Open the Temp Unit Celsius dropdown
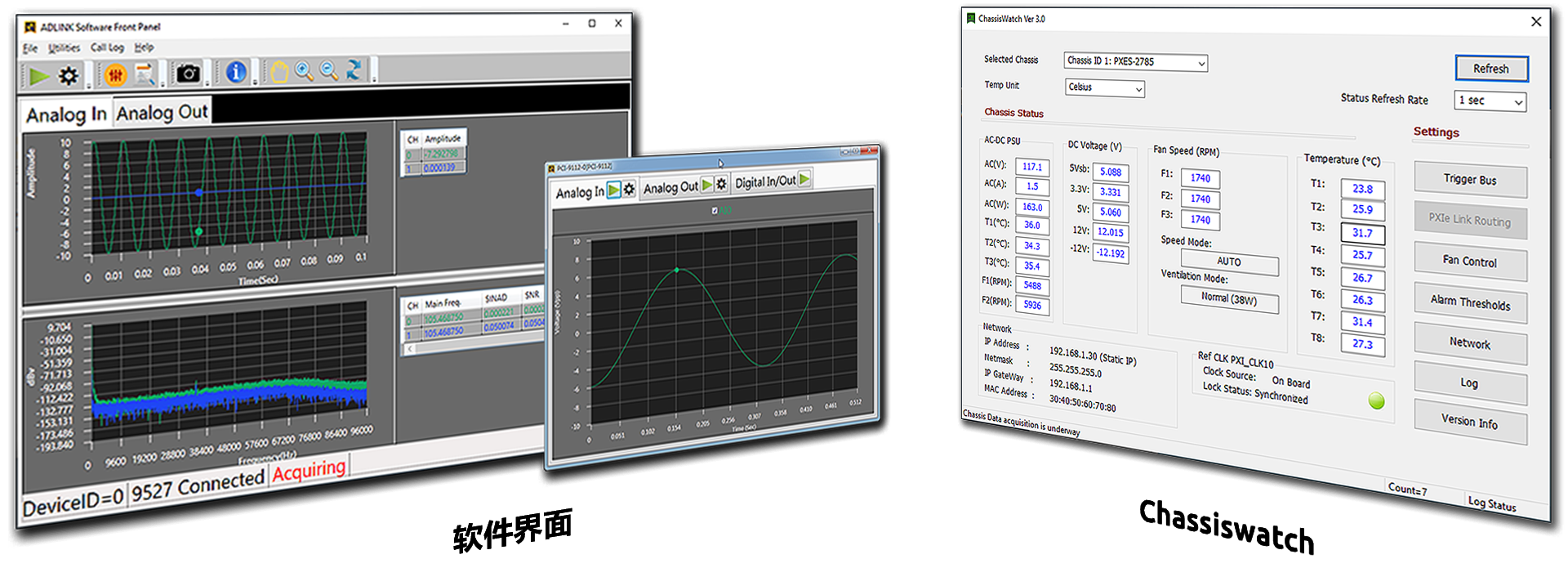 pyautogui.click(x=1105, y=87)
